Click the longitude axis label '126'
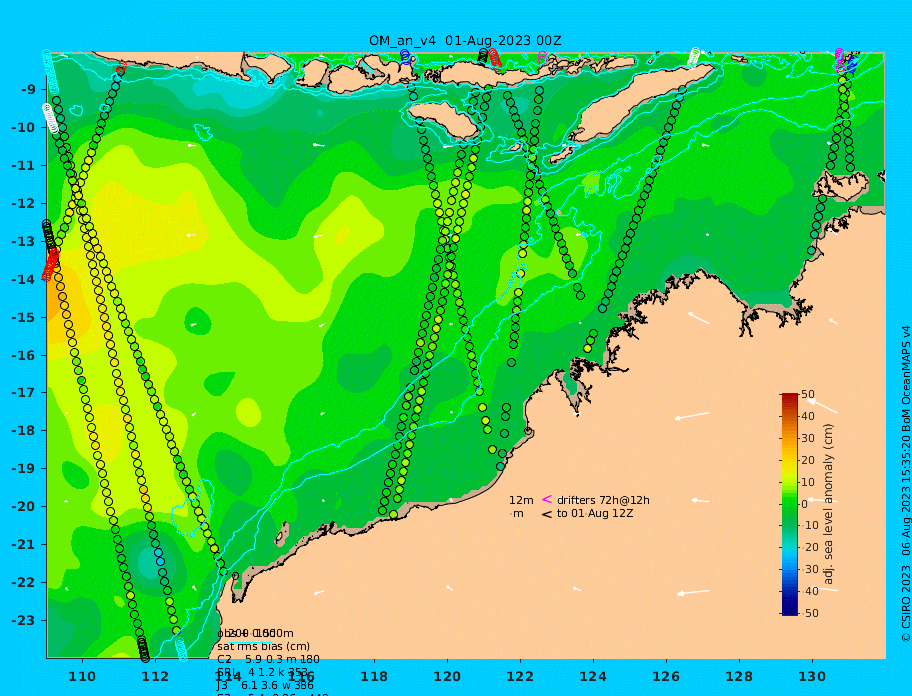 (x=666, y=676)
